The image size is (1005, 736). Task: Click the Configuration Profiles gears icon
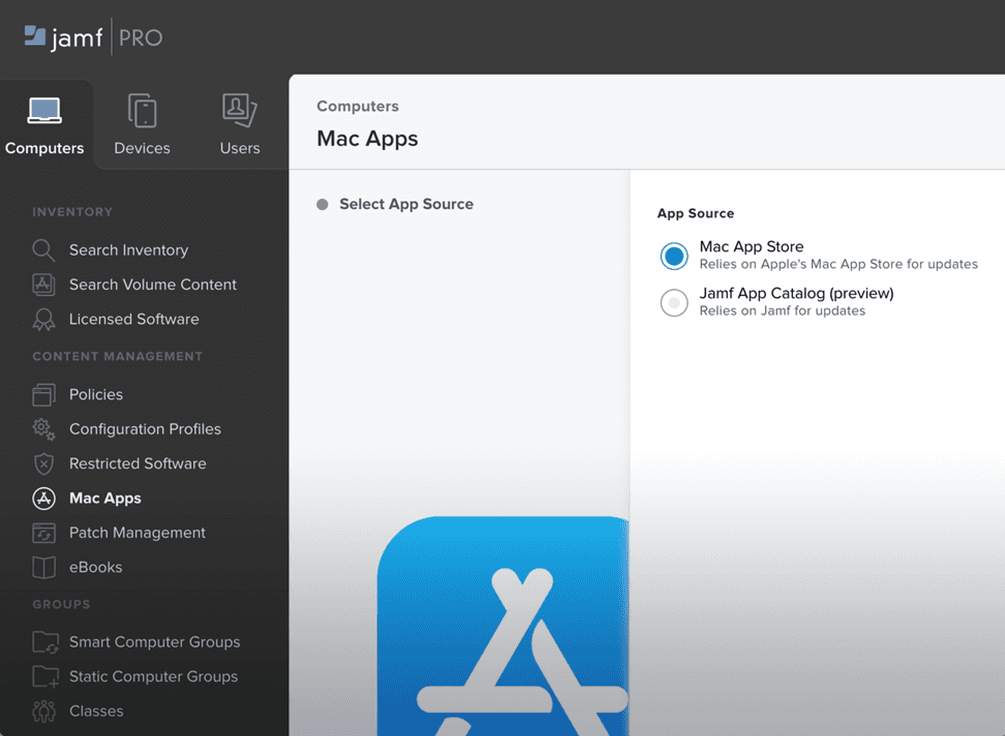tap(44, 429)
